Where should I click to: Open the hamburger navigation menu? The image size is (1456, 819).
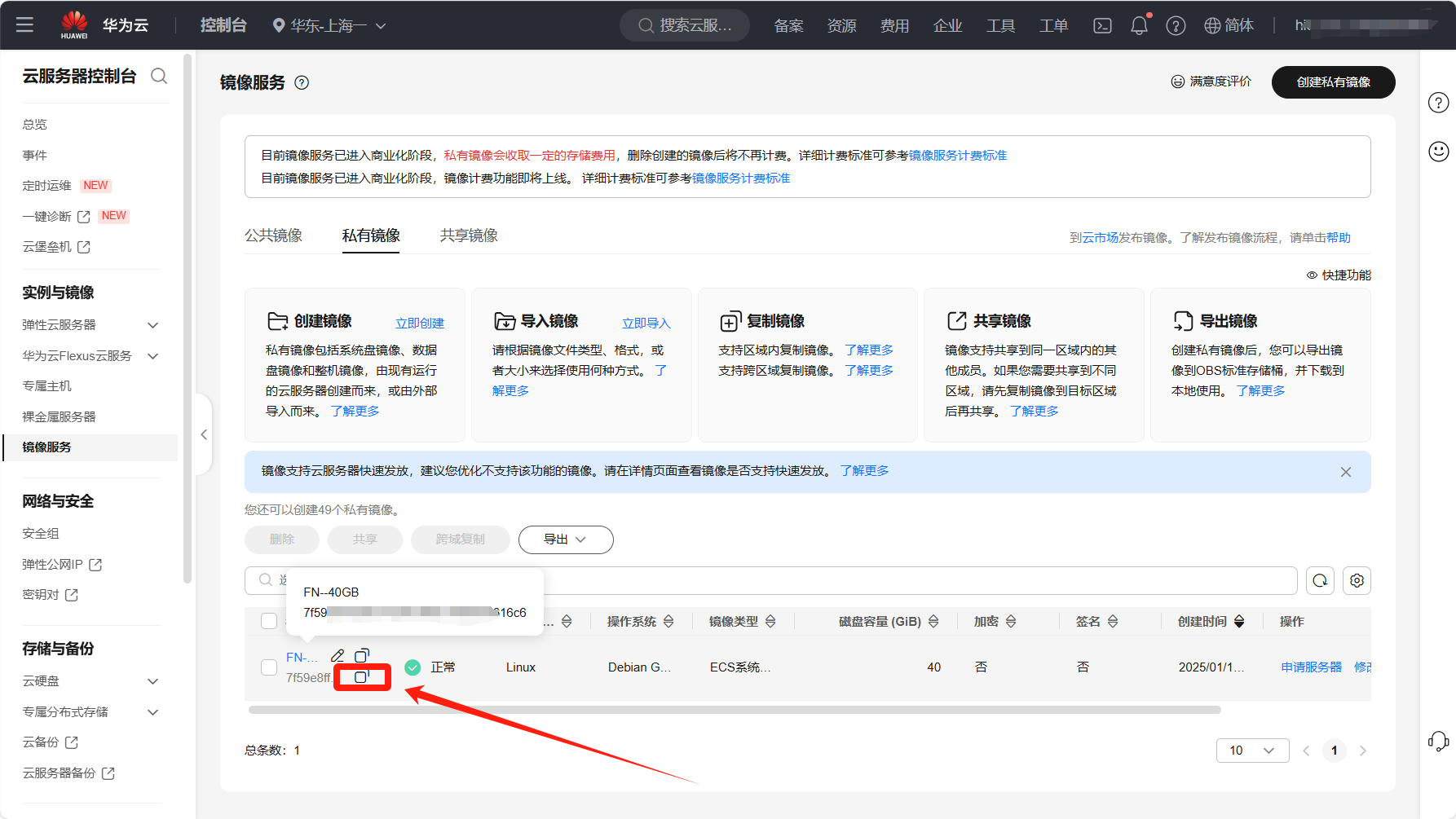point(24,25)
